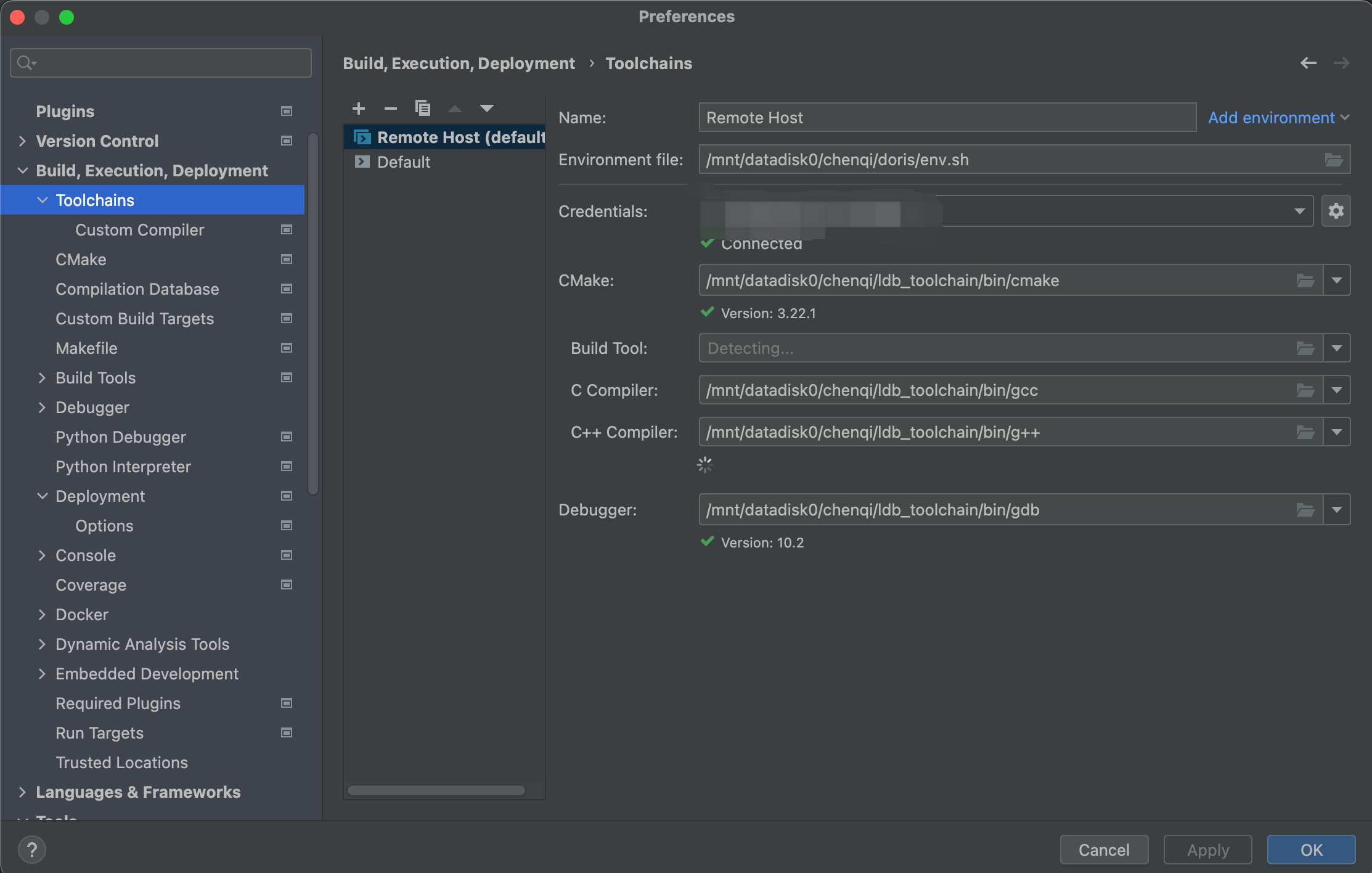
Task: Click the OK button
Action: (1311, 850)
